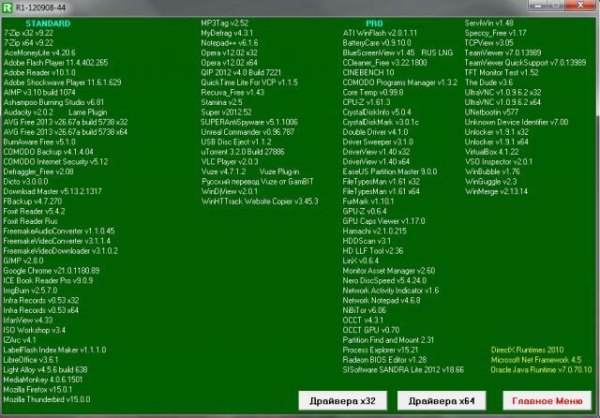Open the CPU-Z v1.61.3 entry
The width and height of the screenshot is (600, 418).
[x=367, y=102]
